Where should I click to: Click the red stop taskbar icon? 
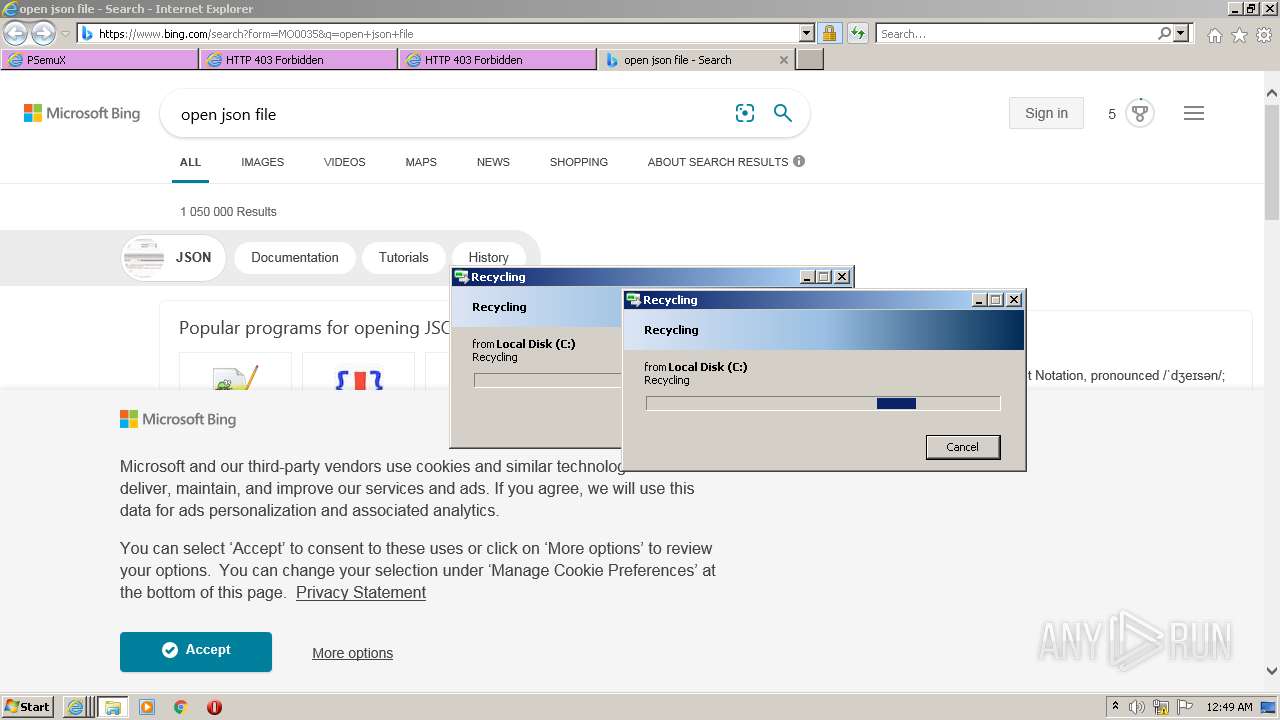tap(214, 707)
